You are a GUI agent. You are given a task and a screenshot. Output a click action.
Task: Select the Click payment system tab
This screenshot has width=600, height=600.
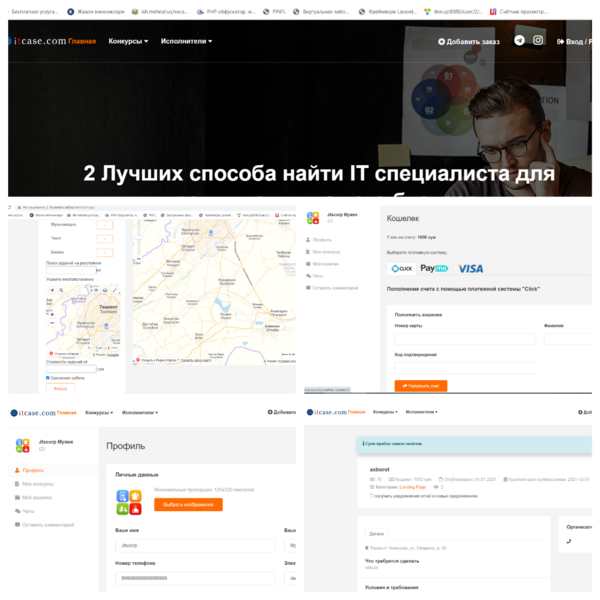click(401, 269)
